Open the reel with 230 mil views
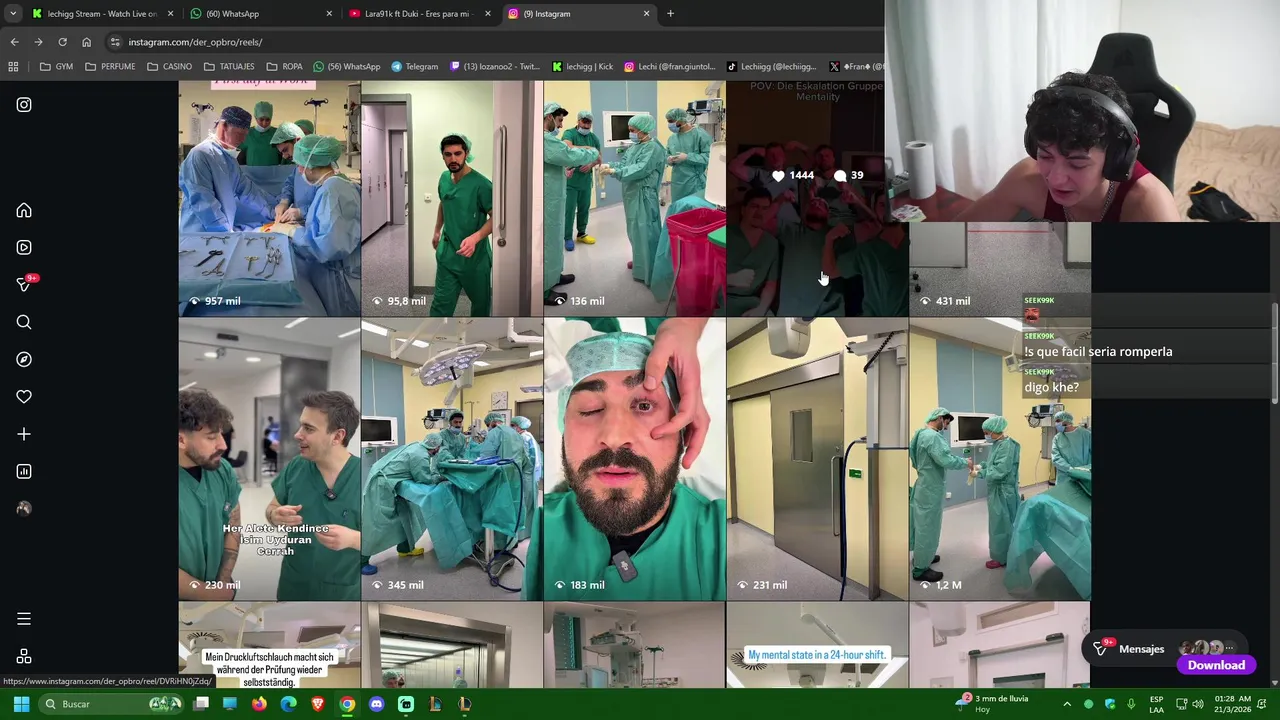The height and width of the screenshot is (720, 1280). [269, 459]
